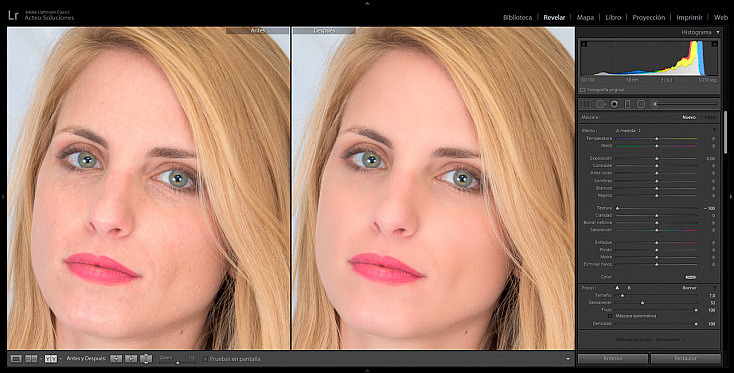Collapse Pincel brush options triangle
734x373 pixels.
714,288
